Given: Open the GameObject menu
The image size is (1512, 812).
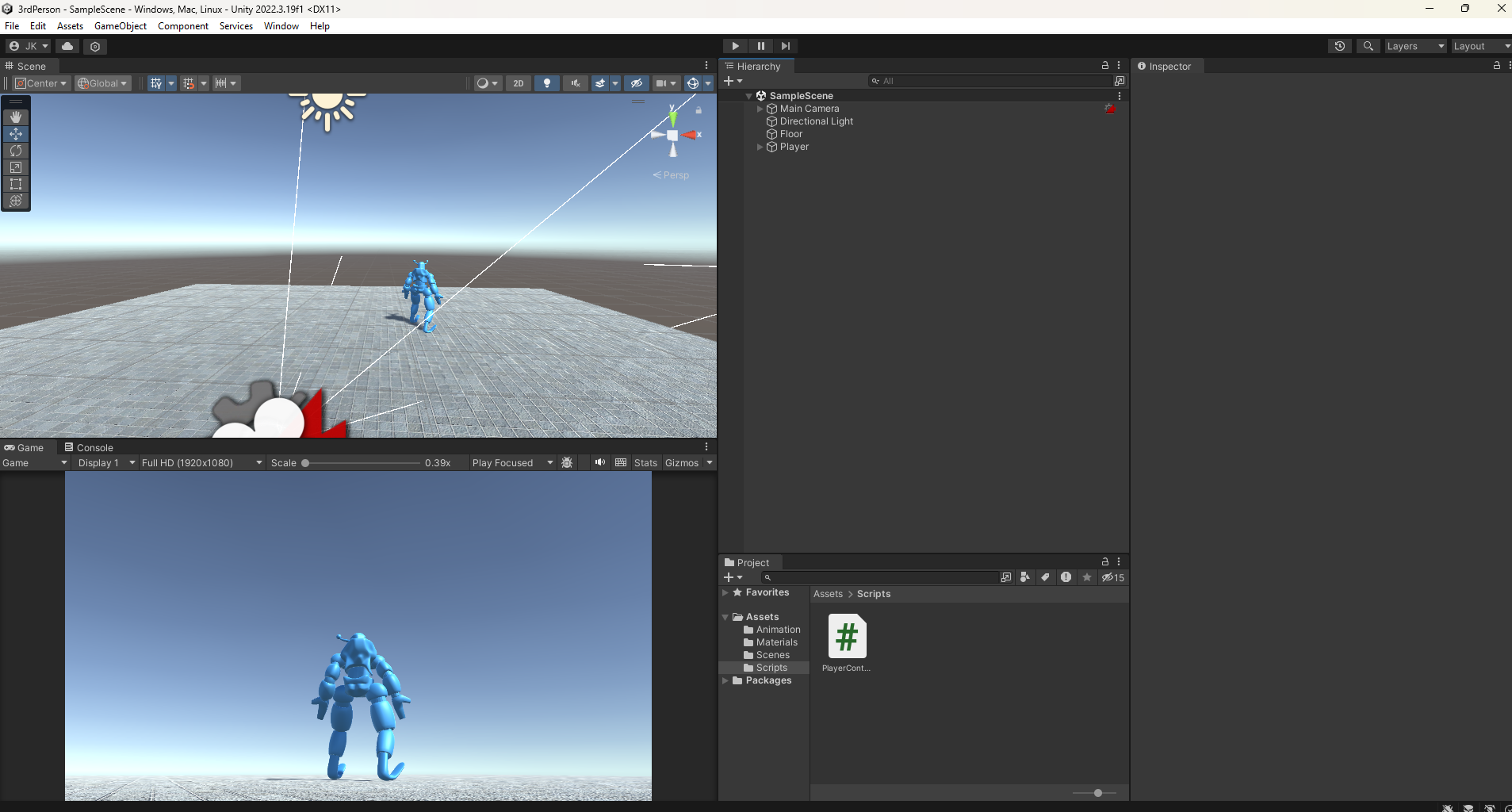Looking at the screenshot, I should coord(121,26).
